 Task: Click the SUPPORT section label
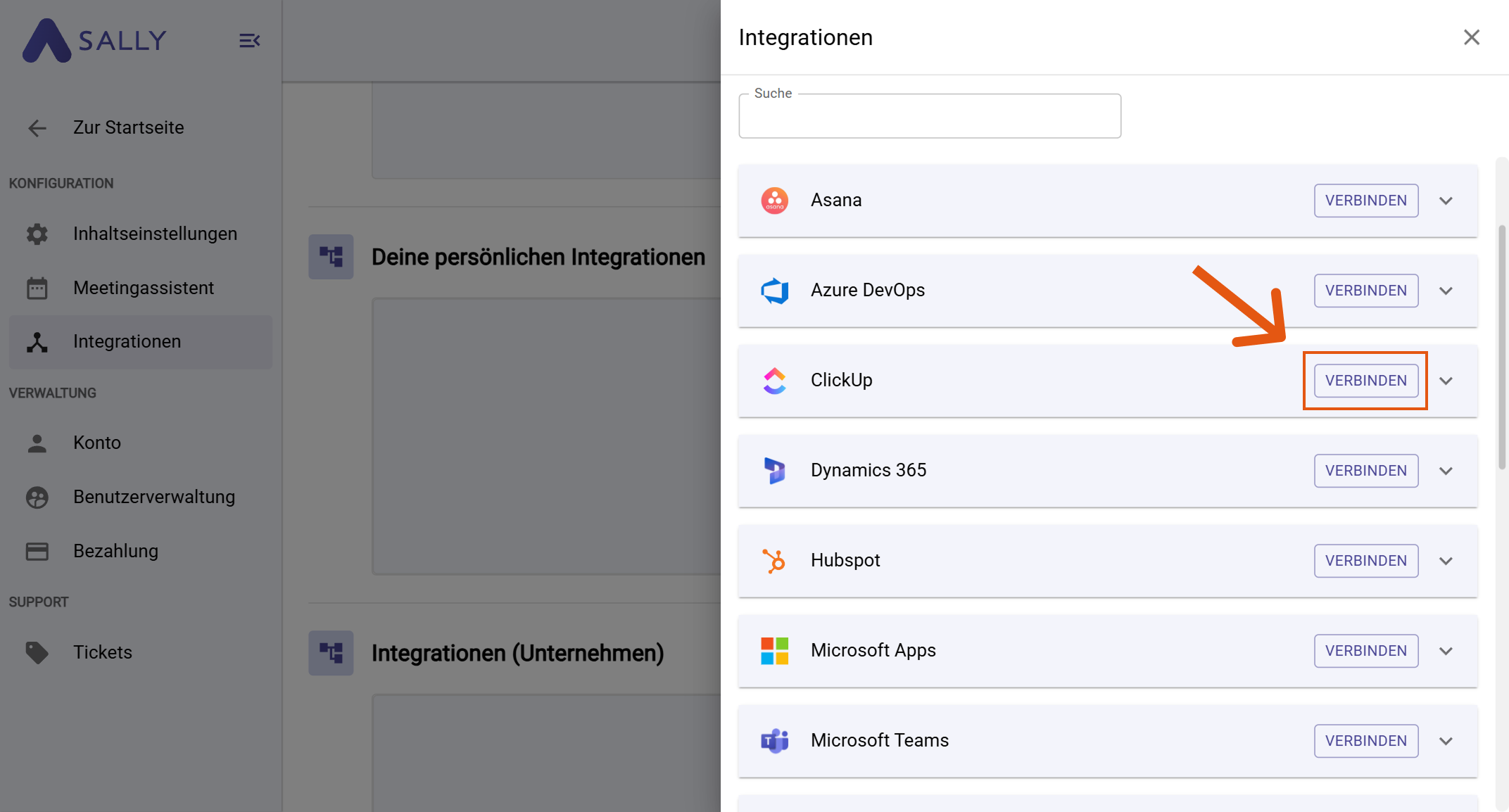[39, 602]
